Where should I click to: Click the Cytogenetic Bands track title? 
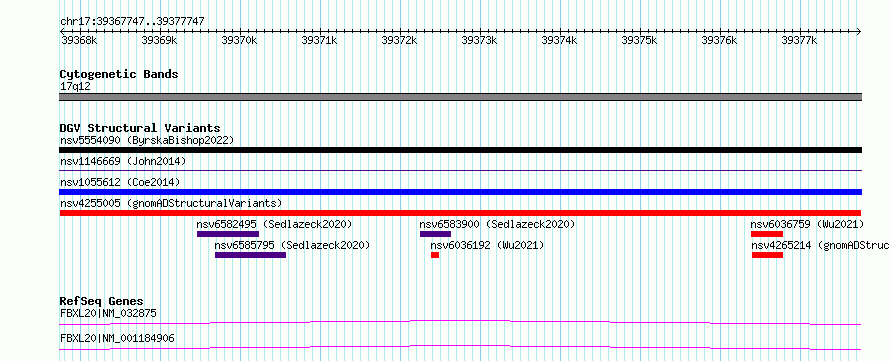[119, 74]
